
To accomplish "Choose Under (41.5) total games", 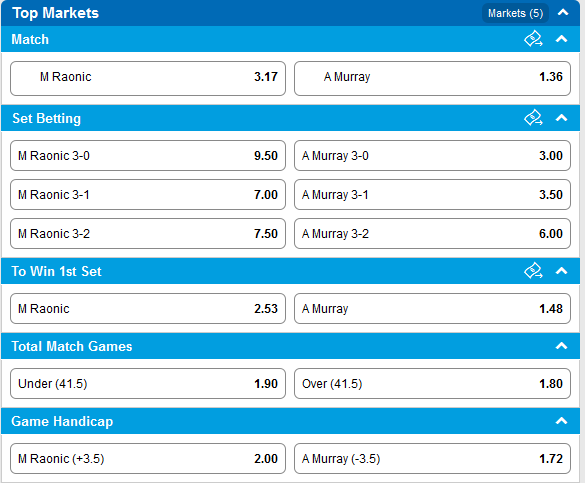I will point(148,383).
